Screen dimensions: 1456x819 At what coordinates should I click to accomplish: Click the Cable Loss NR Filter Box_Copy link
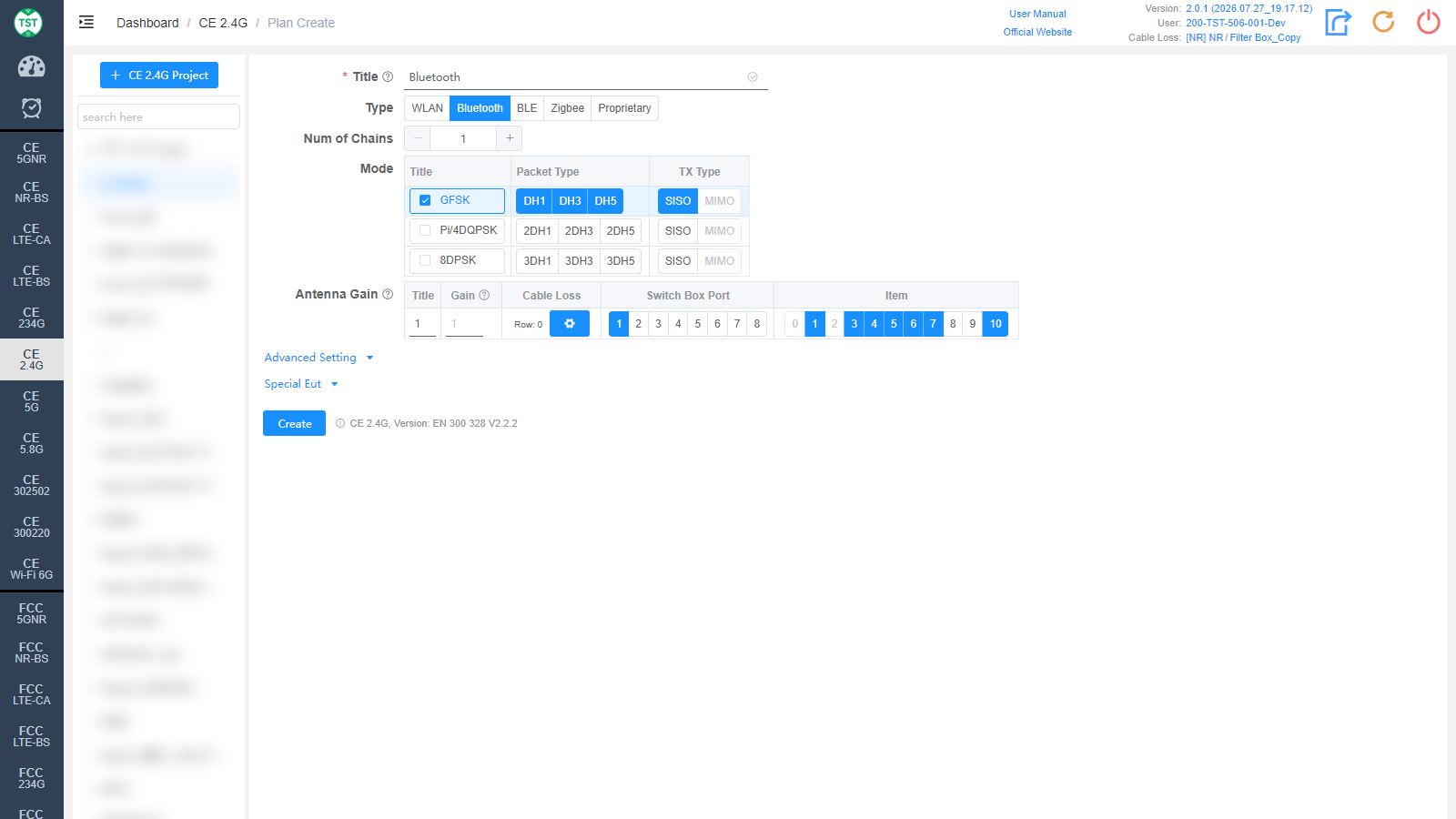tap(1243, 37)
